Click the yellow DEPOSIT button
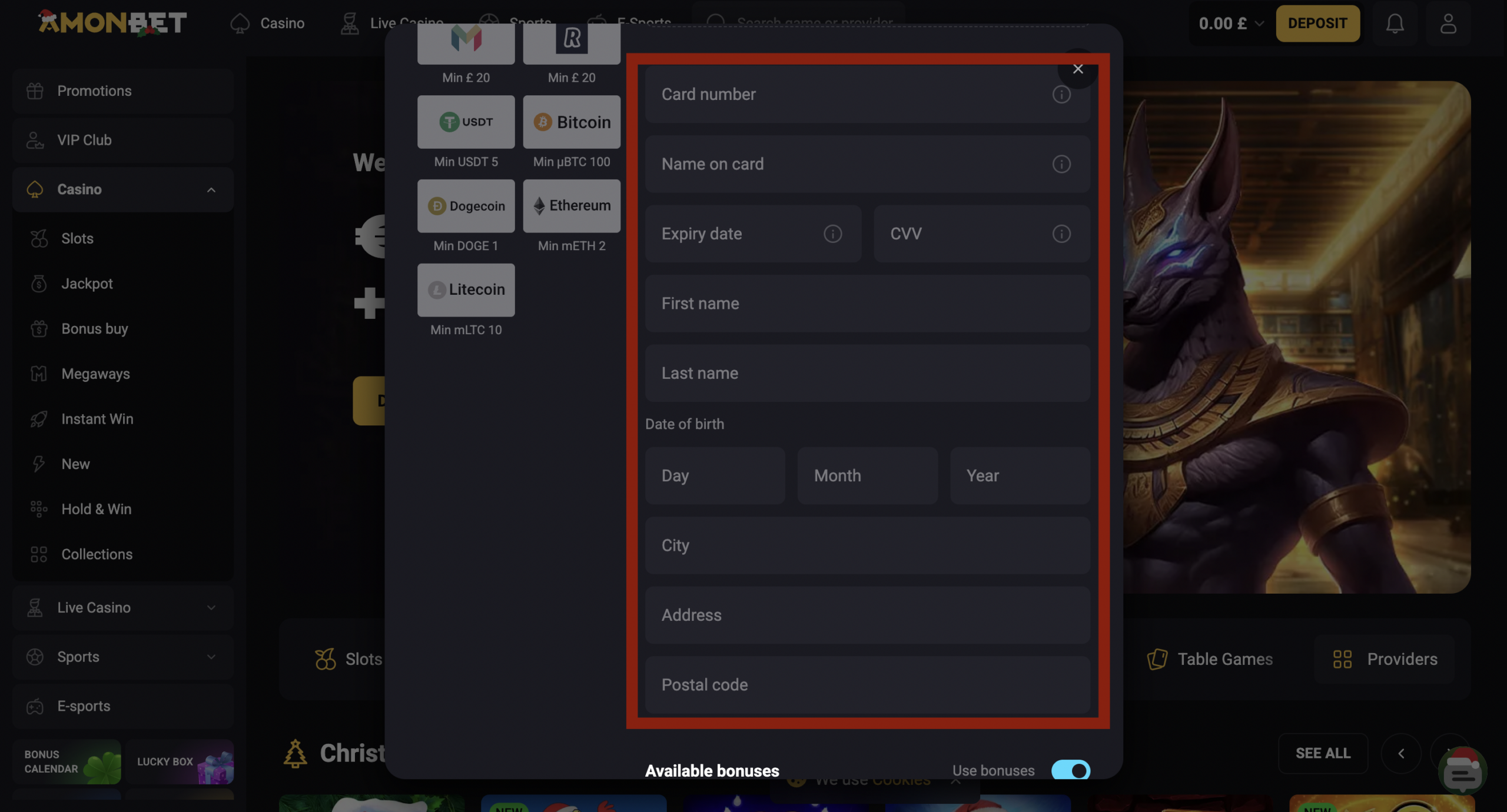This screenshot has height=812, width=1507. [1317, 24]
